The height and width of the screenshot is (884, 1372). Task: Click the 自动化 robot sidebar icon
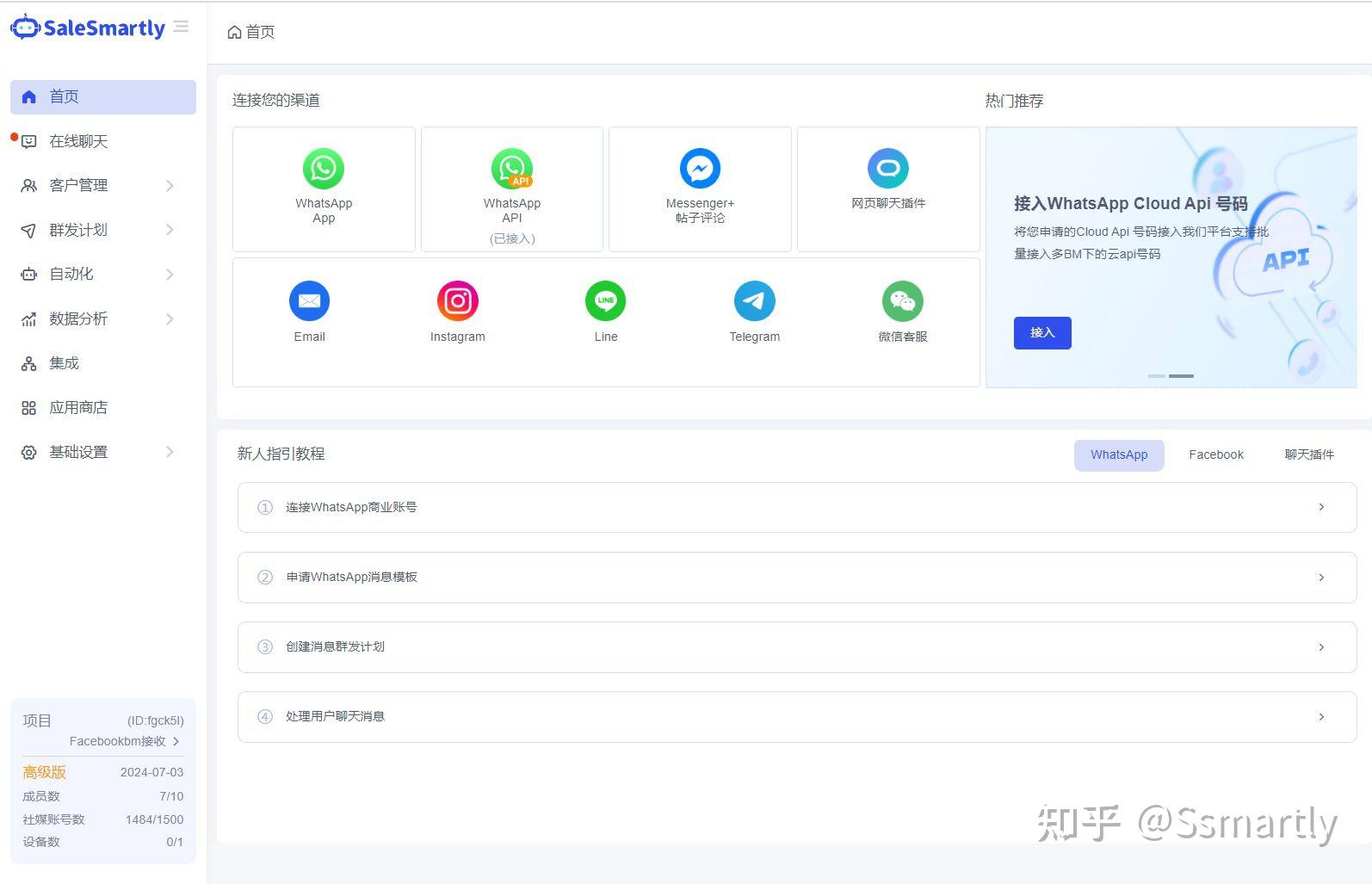click(x=28, y=275)
